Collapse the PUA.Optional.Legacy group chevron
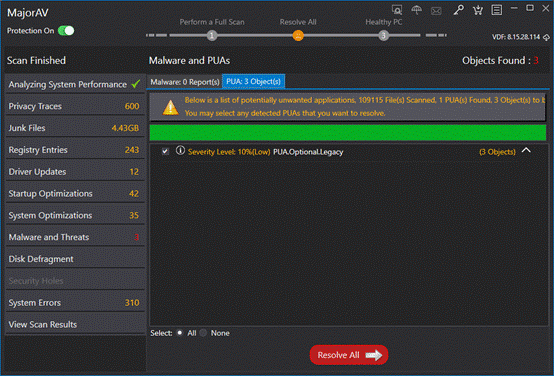The height and width of the screenshot is (376, 554). pos(526,150)
